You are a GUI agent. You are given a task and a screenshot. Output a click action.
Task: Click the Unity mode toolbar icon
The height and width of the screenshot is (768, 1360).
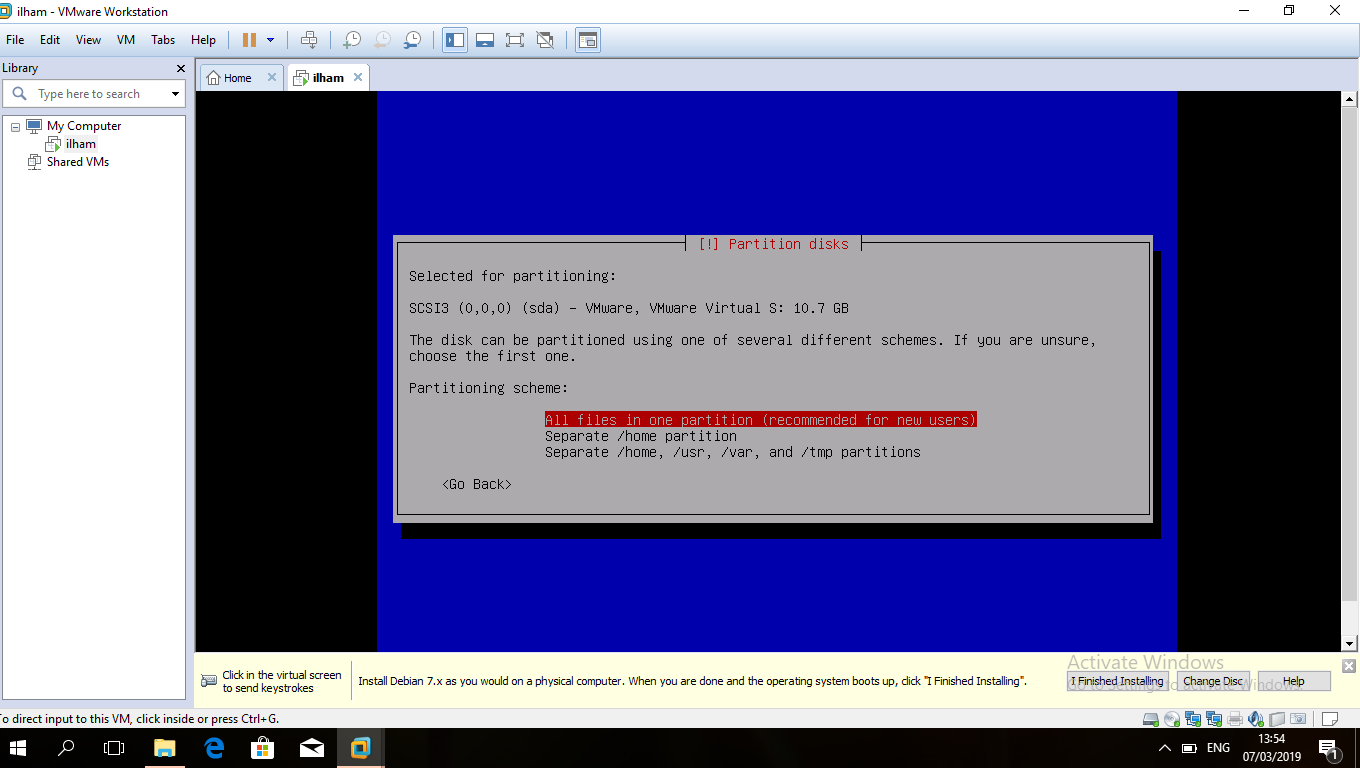point(545,40)
